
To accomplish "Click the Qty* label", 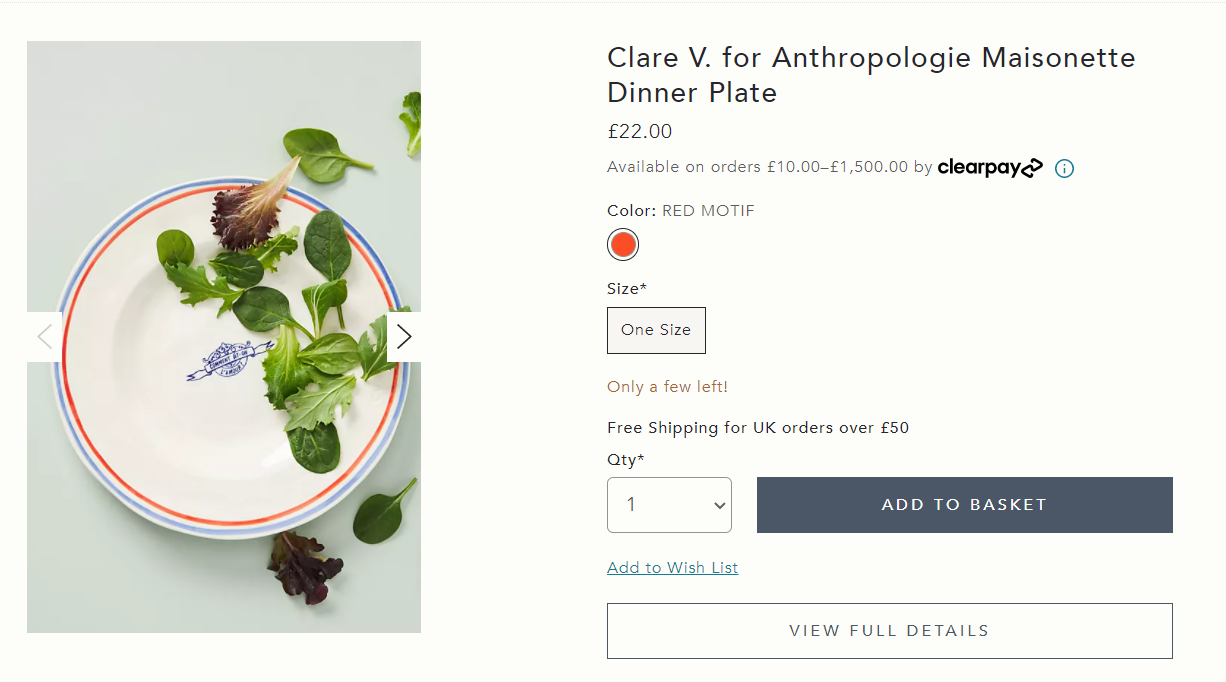I will click(626, 460).
